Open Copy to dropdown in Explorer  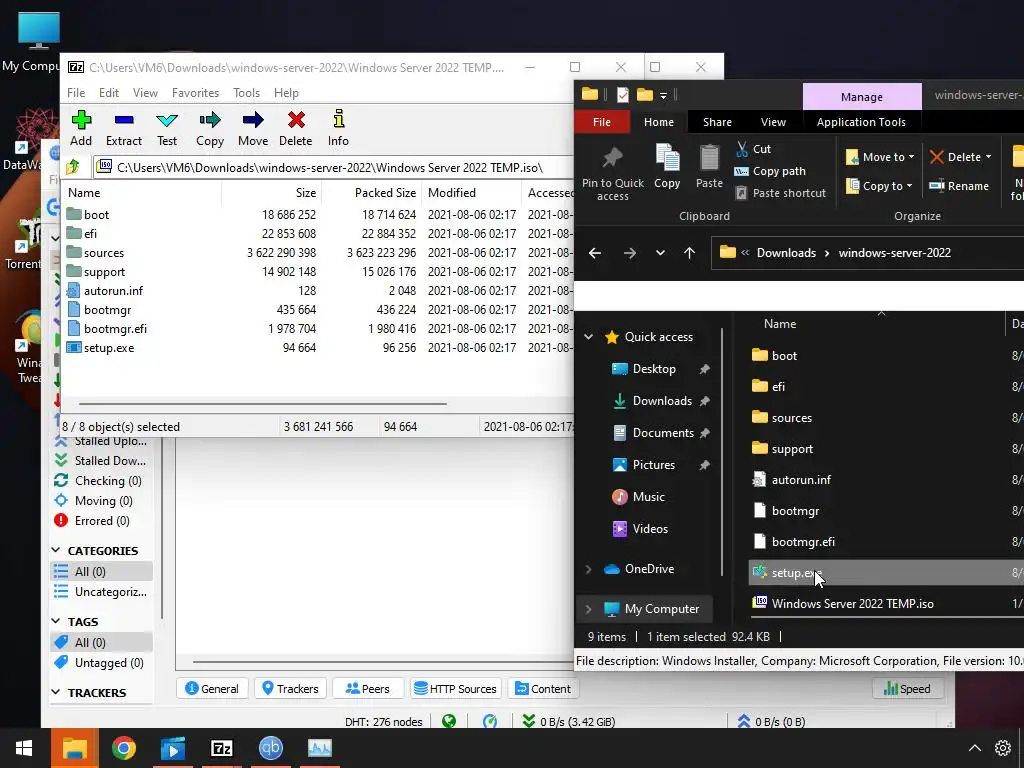click(x=879, y=186)
